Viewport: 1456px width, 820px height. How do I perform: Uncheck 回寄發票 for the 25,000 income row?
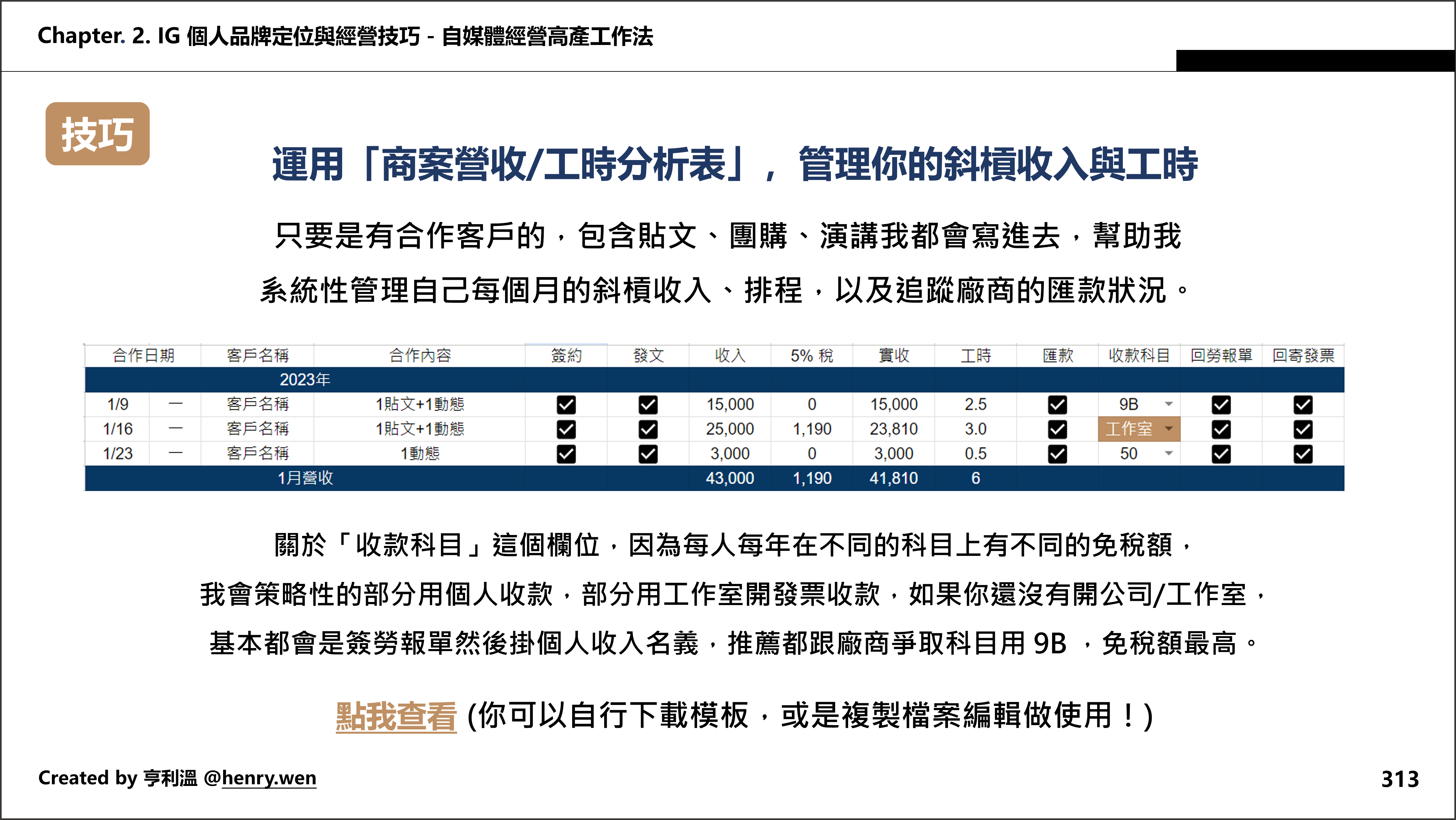[x=1303, y=429]
